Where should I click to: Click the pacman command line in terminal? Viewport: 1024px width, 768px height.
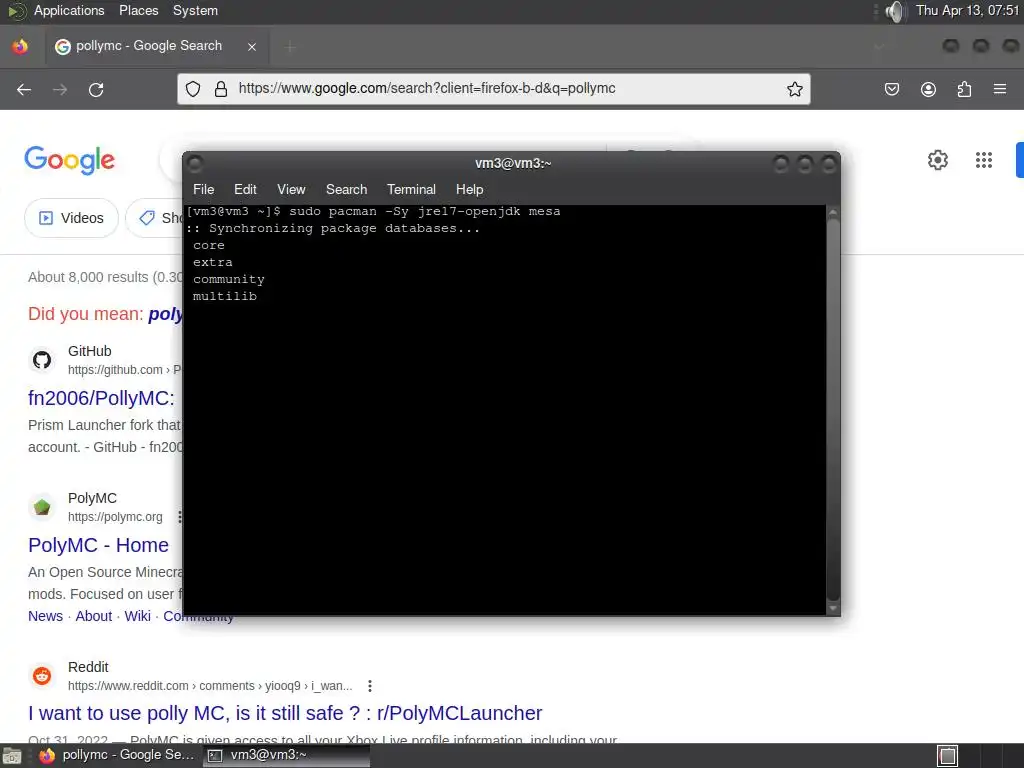point(373,212)
